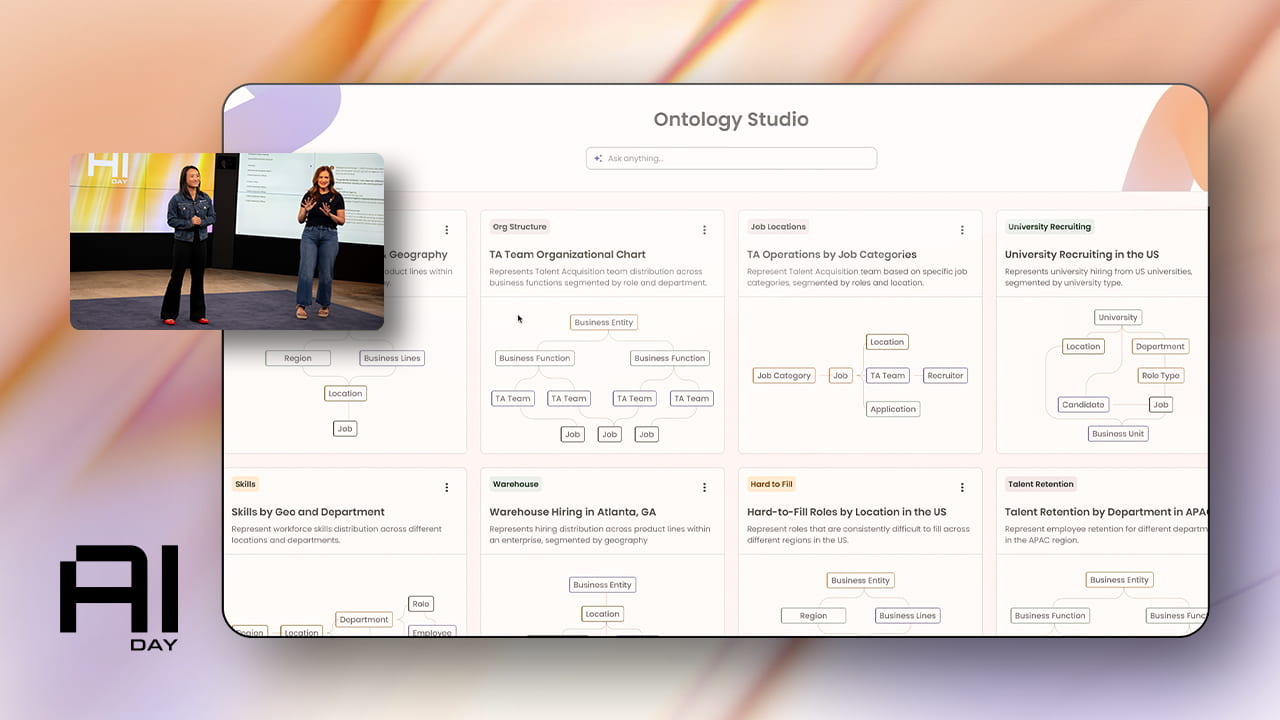Select the Department node in the University Recruiting diagram
1280x720 pixels.
1160,347
